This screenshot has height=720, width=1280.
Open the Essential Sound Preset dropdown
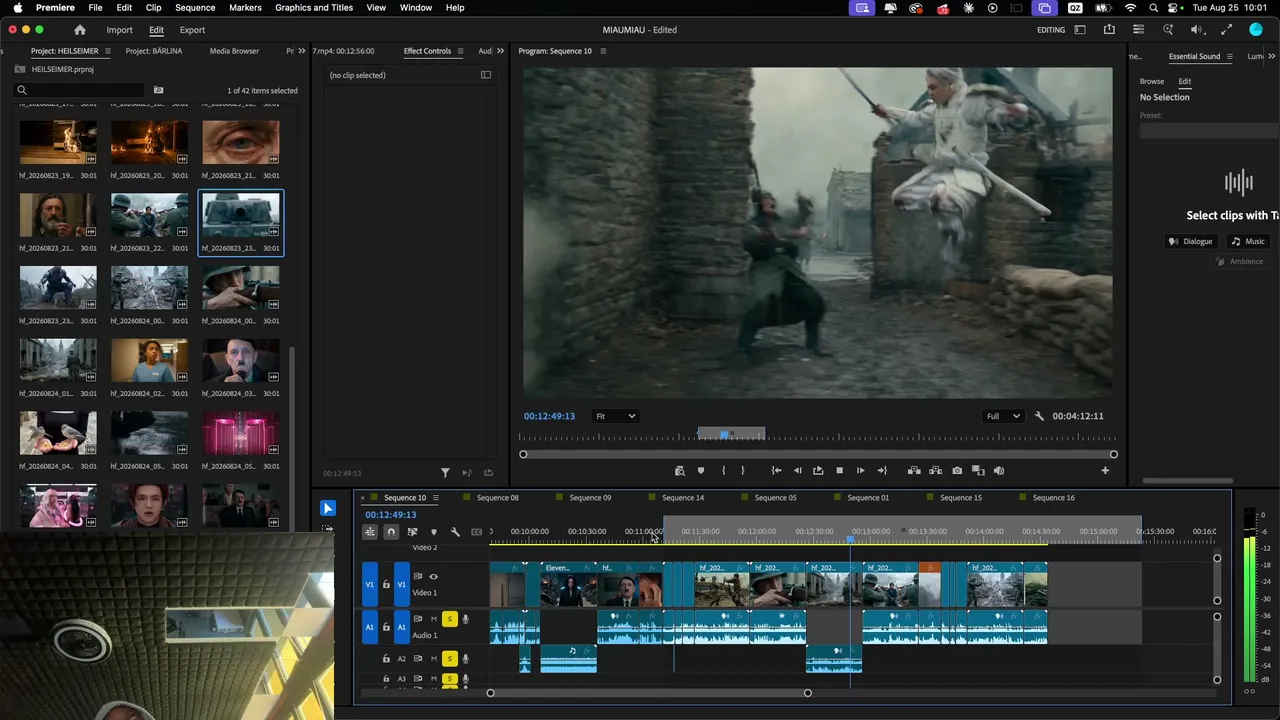pyautogui.click(x=1209, y=131)
